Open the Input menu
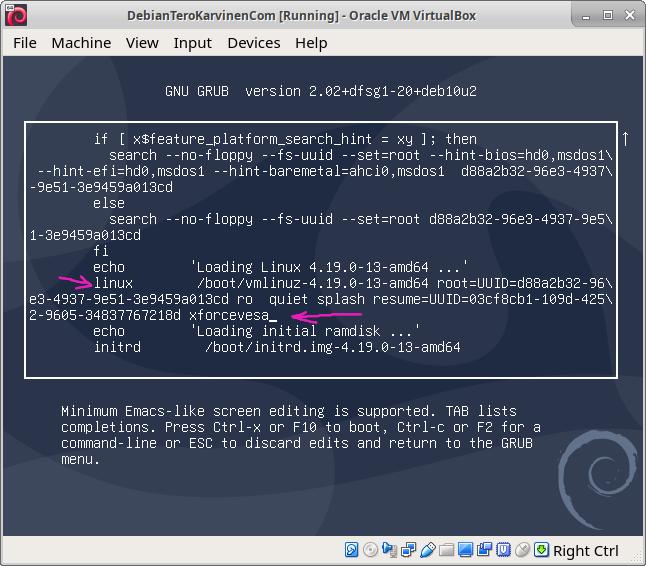 tap(192, 42)
